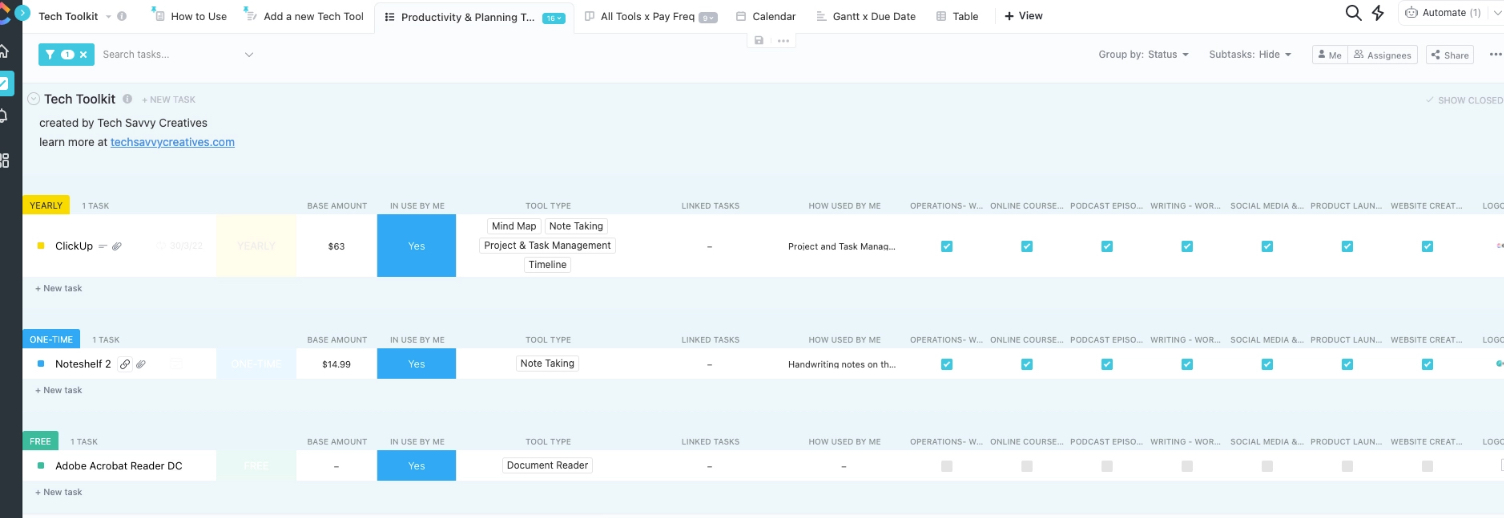Click Adobe Acrobat Reader green status square
1504x518 pixels.
tap(41, 466)
